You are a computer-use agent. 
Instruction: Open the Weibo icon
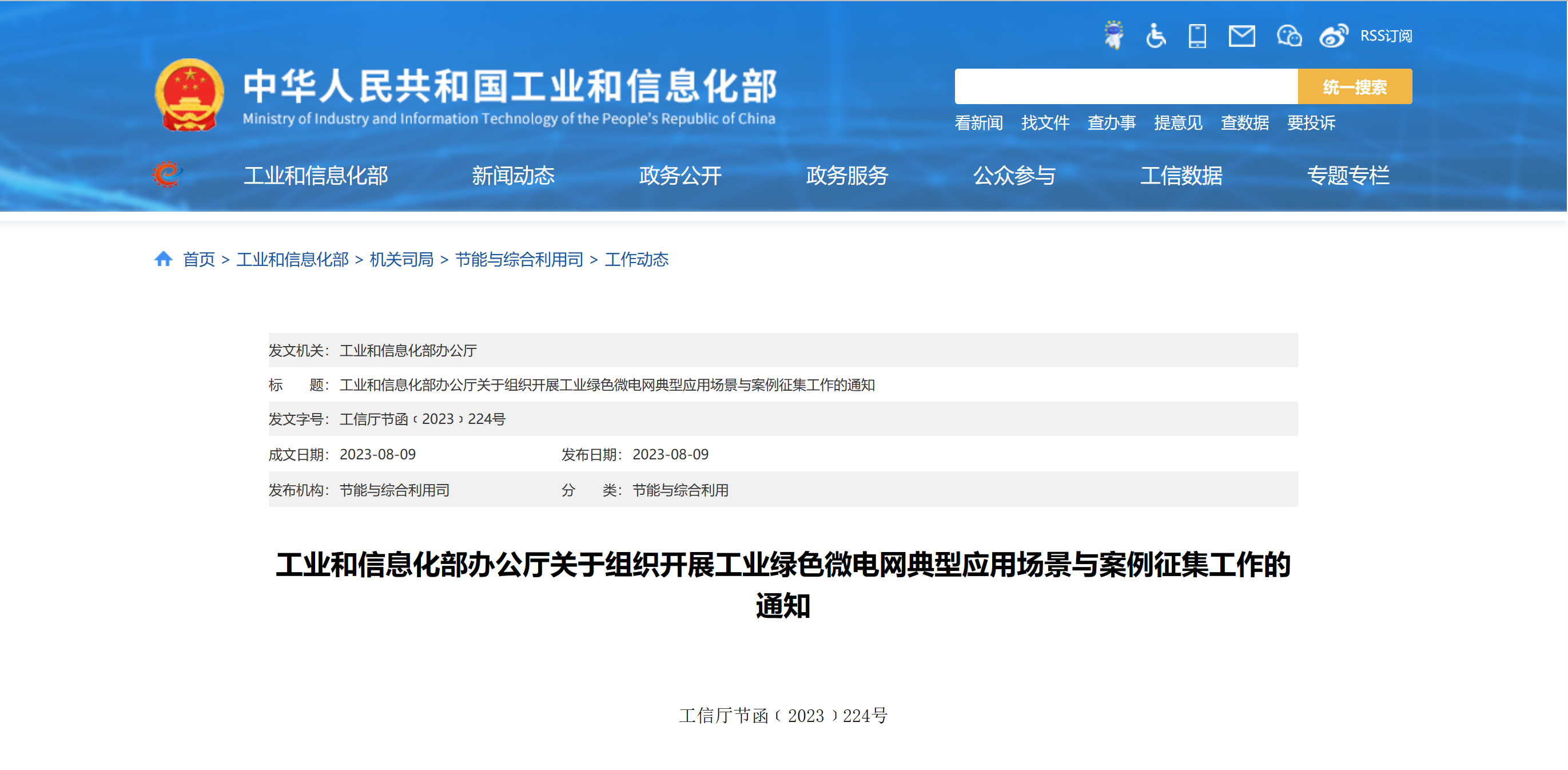coord(1333,35)
